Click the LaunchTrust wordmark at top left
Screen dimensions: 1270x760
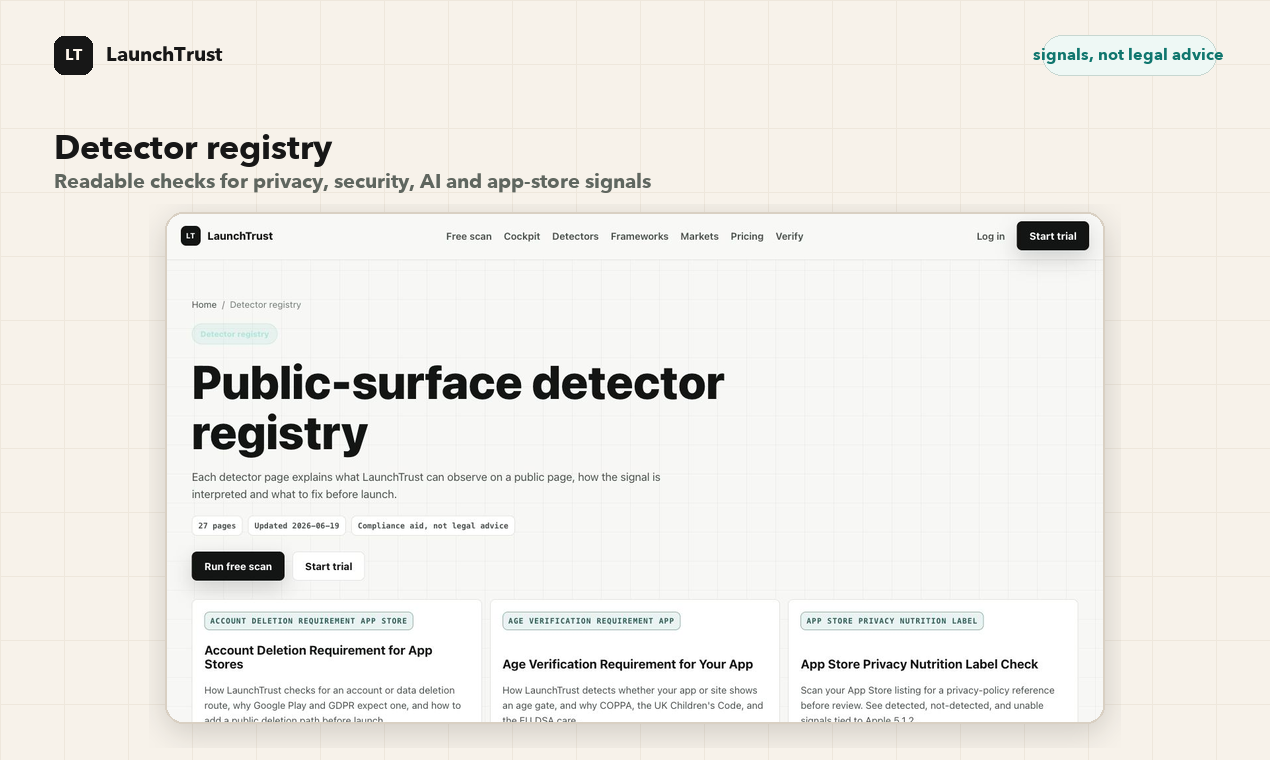click(164, 55)
